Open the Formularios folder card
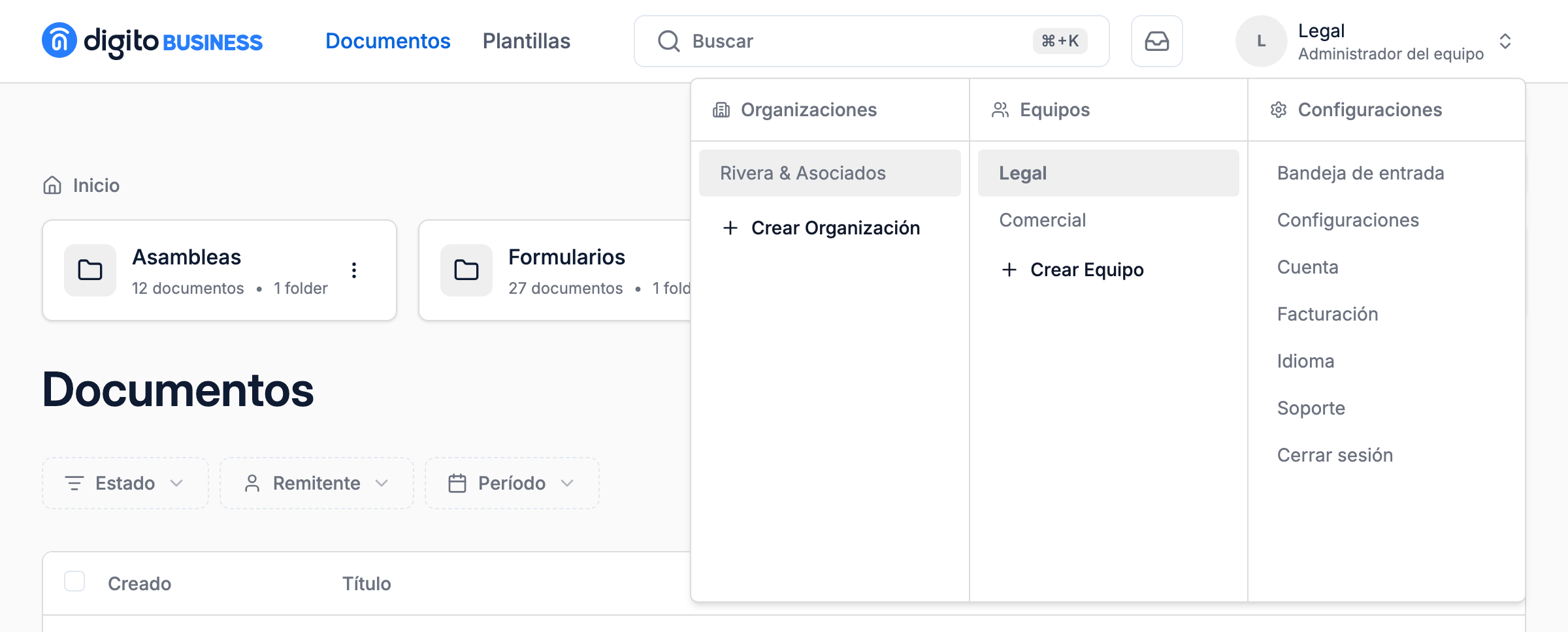 tap(555, 270)
